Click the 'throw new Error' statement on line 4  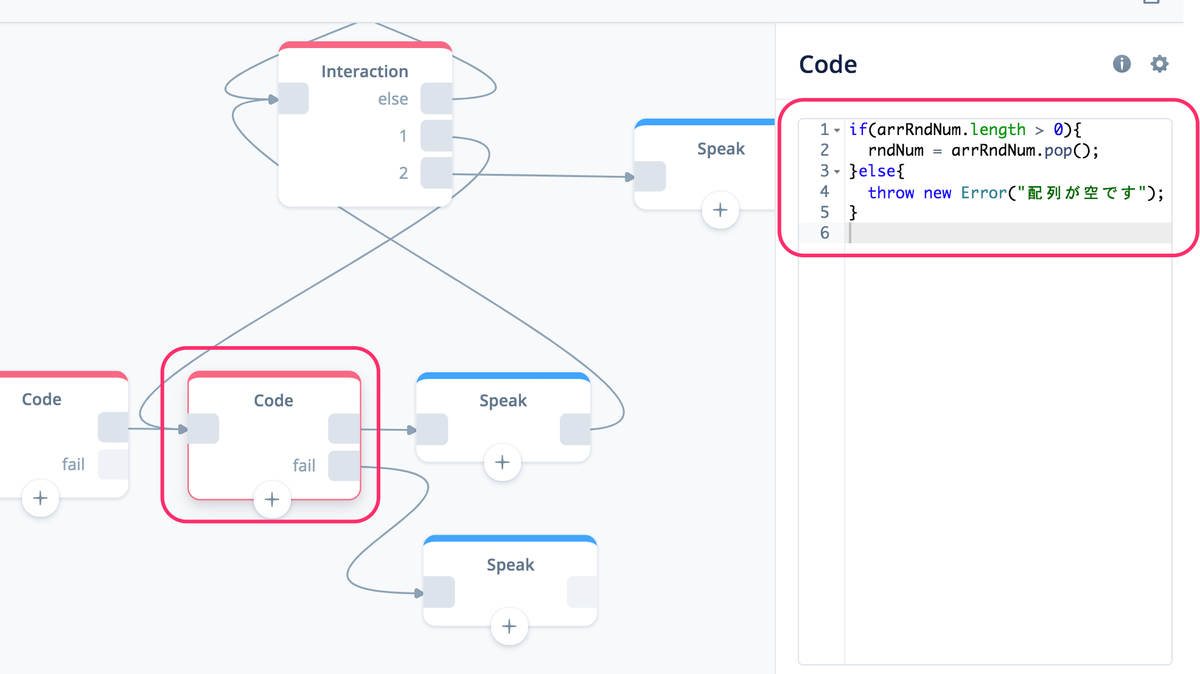coord(937,192)
